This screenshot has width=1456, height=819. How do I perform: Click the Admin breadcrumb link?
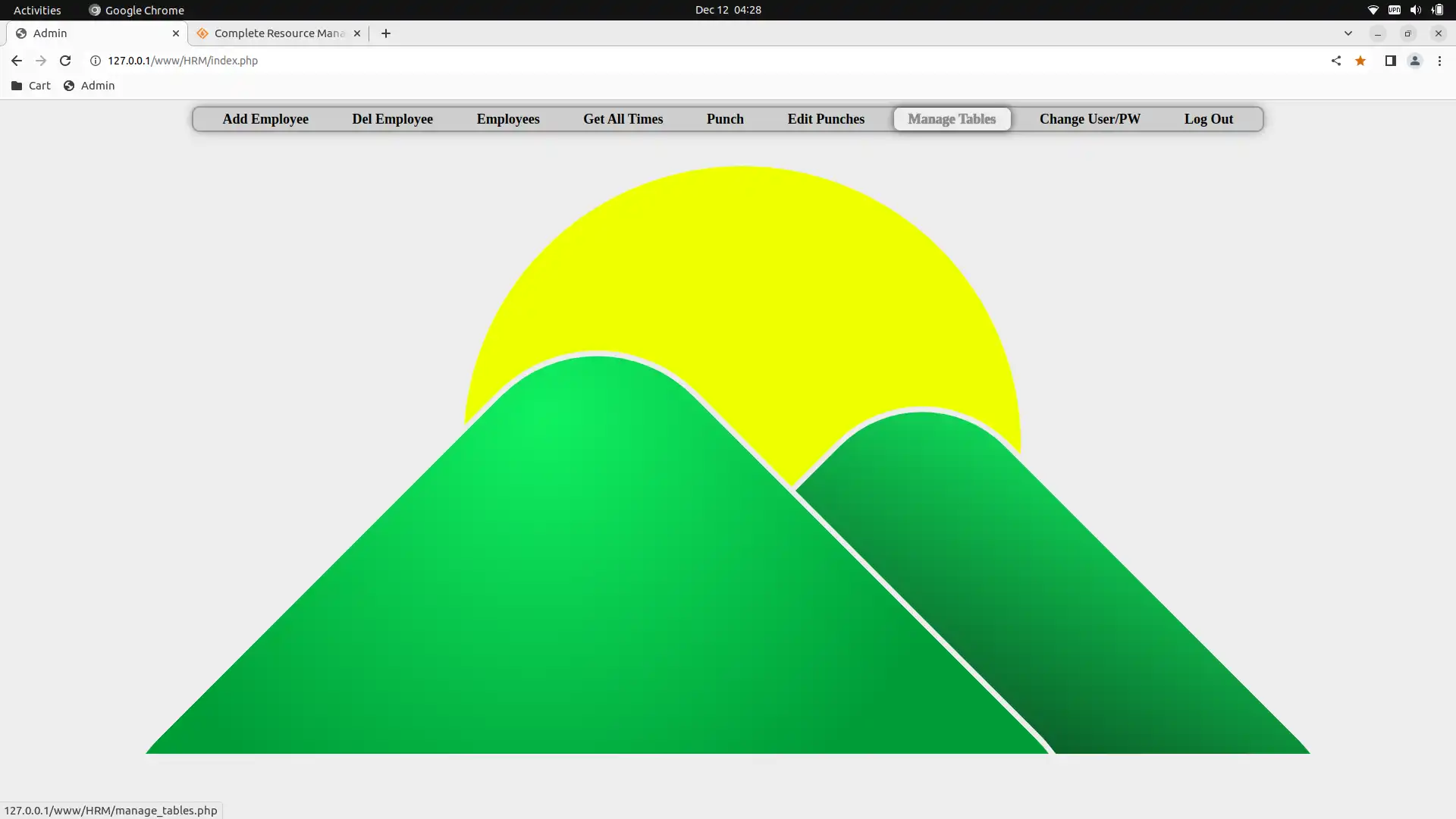97,86
